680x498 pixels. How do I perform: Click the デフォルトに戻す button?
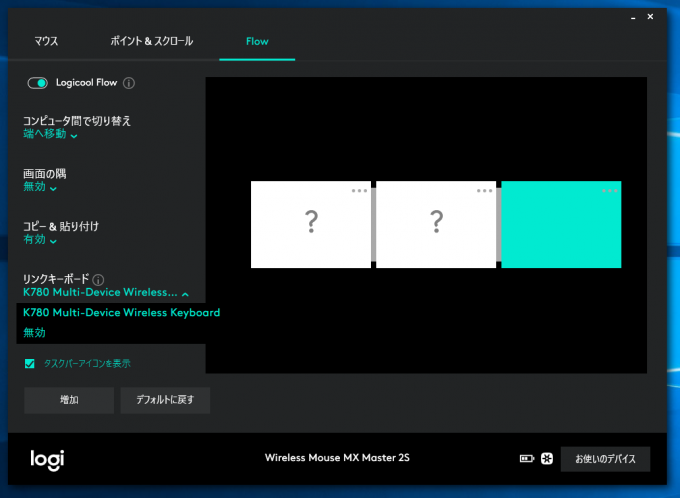(165, 400)
